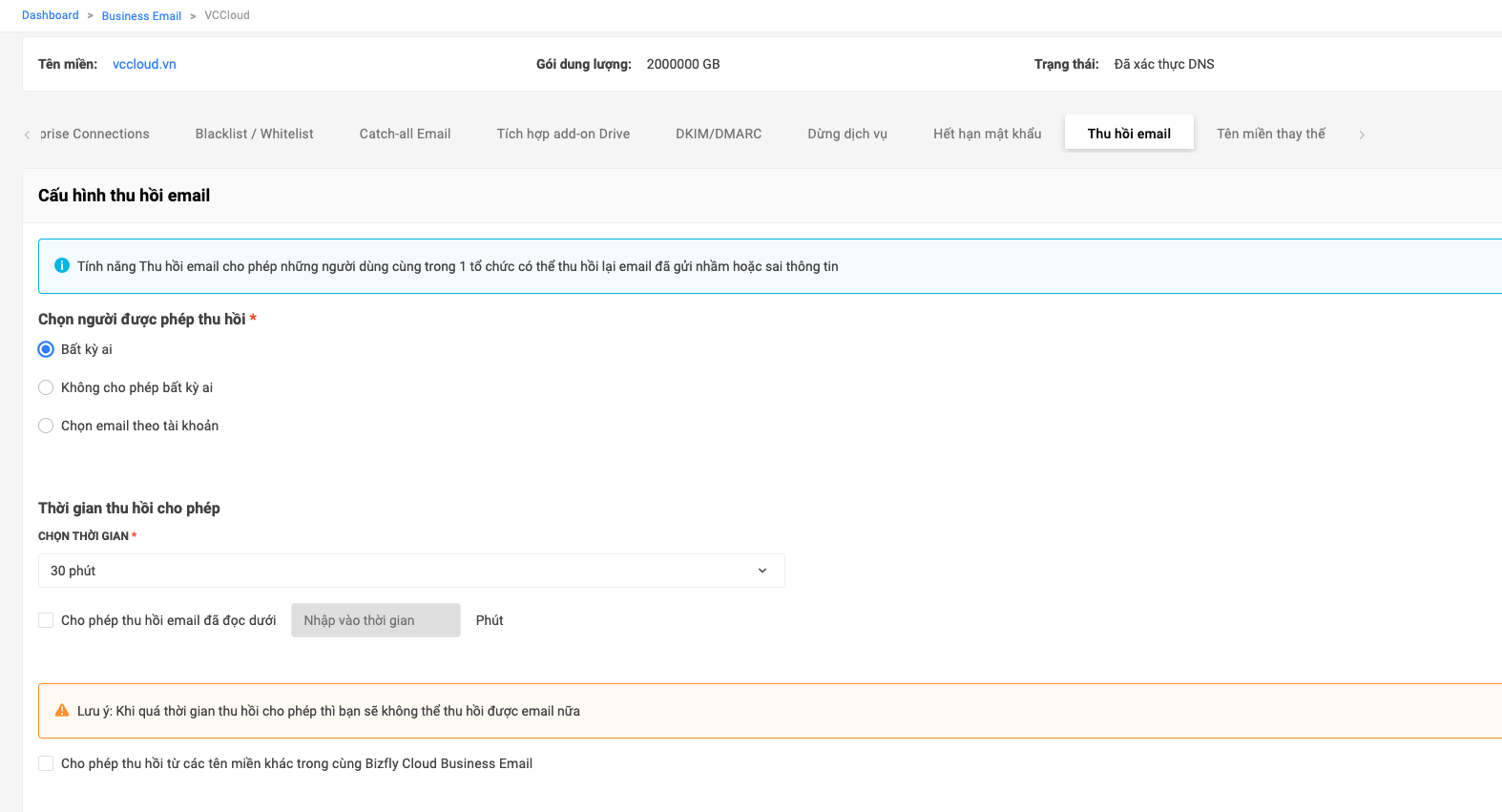Click the blue info icon in notice
The height and width of the screenshot is (812, 1502).
point(62,265)
